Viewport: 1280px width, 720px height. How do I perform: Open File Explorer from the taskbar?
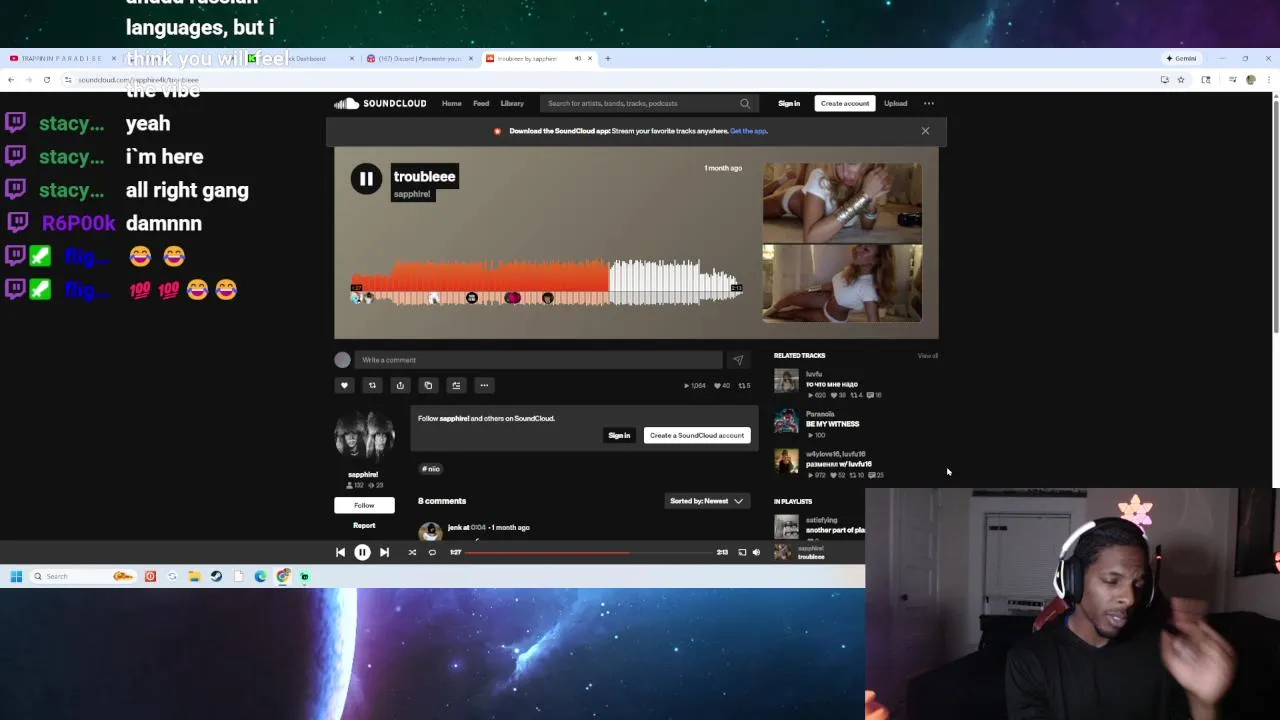pos(194,576)
